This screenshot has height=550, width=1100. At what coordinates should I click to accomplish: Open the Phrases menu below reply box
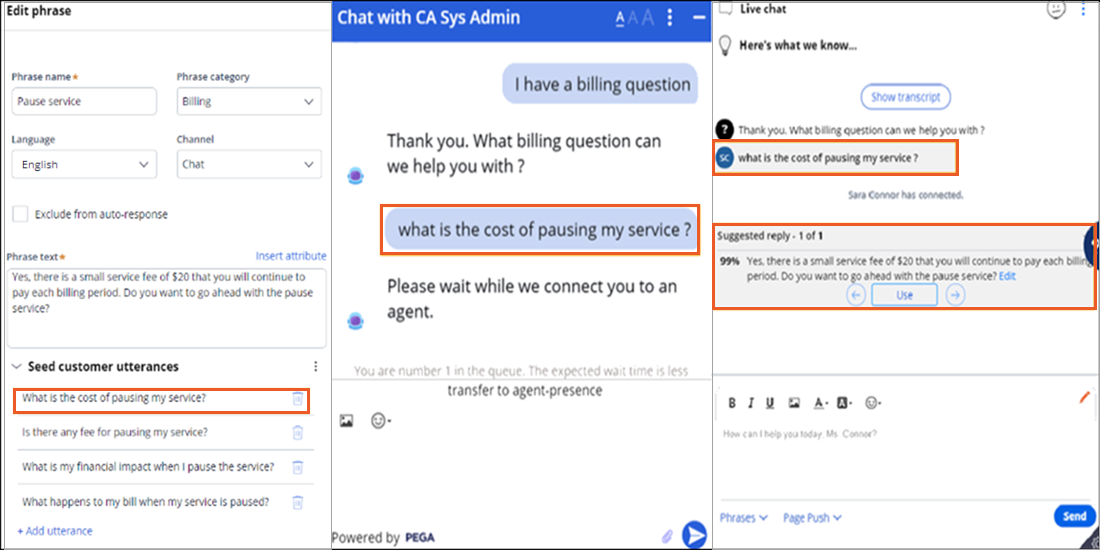click(x=743, y=517)
